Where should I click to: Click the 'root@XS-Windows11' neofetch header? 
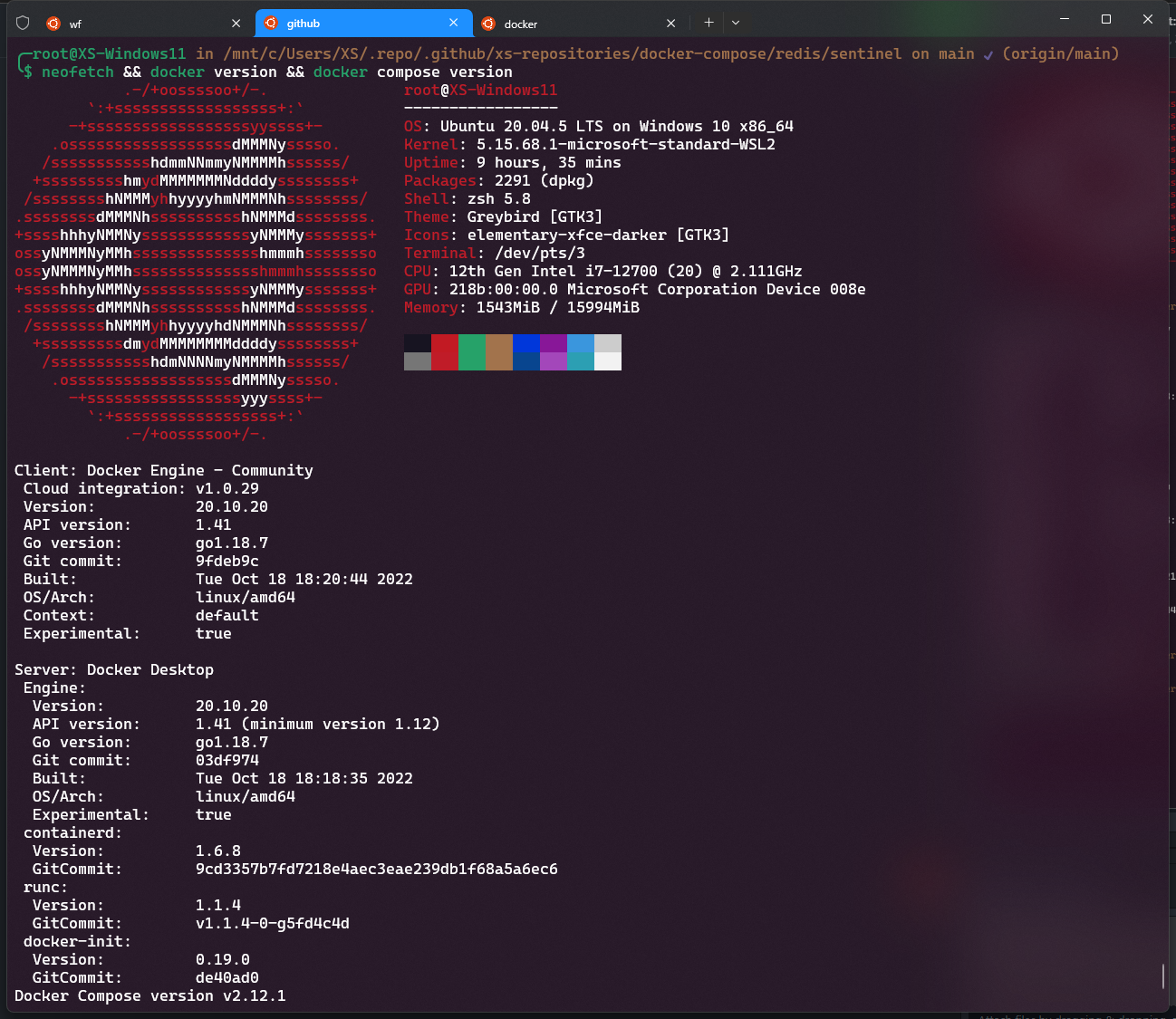tap(481, 91)
